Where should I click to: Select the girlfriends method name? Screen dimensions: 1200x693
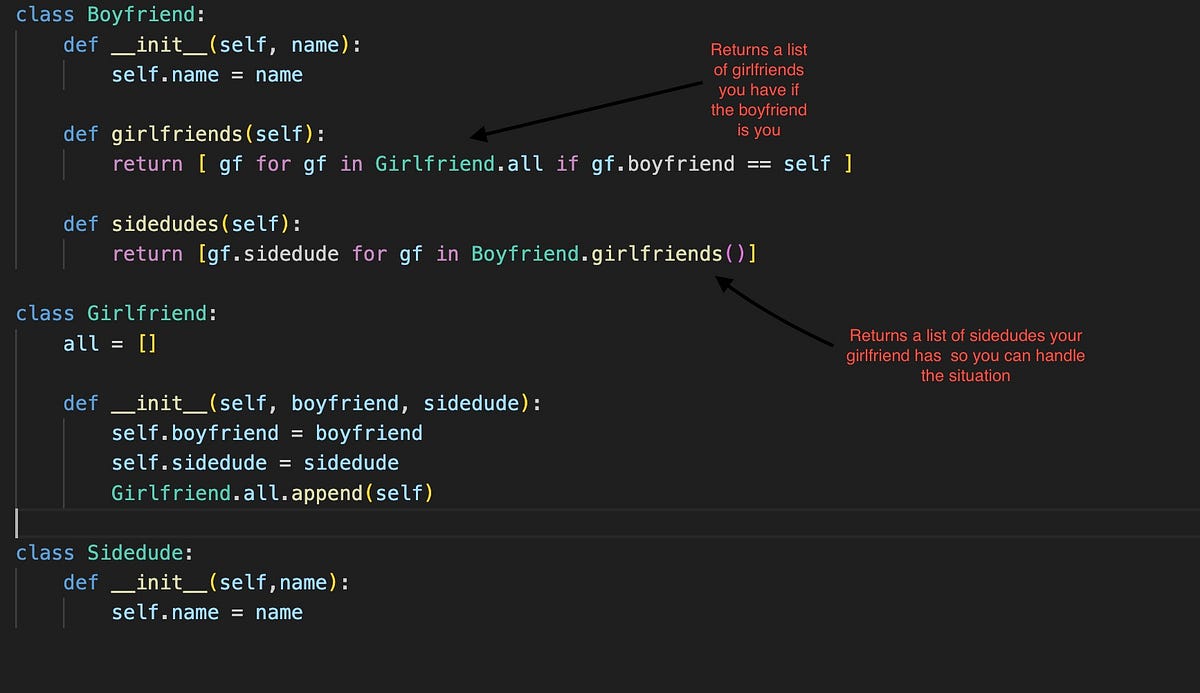[x=177, y=133]
